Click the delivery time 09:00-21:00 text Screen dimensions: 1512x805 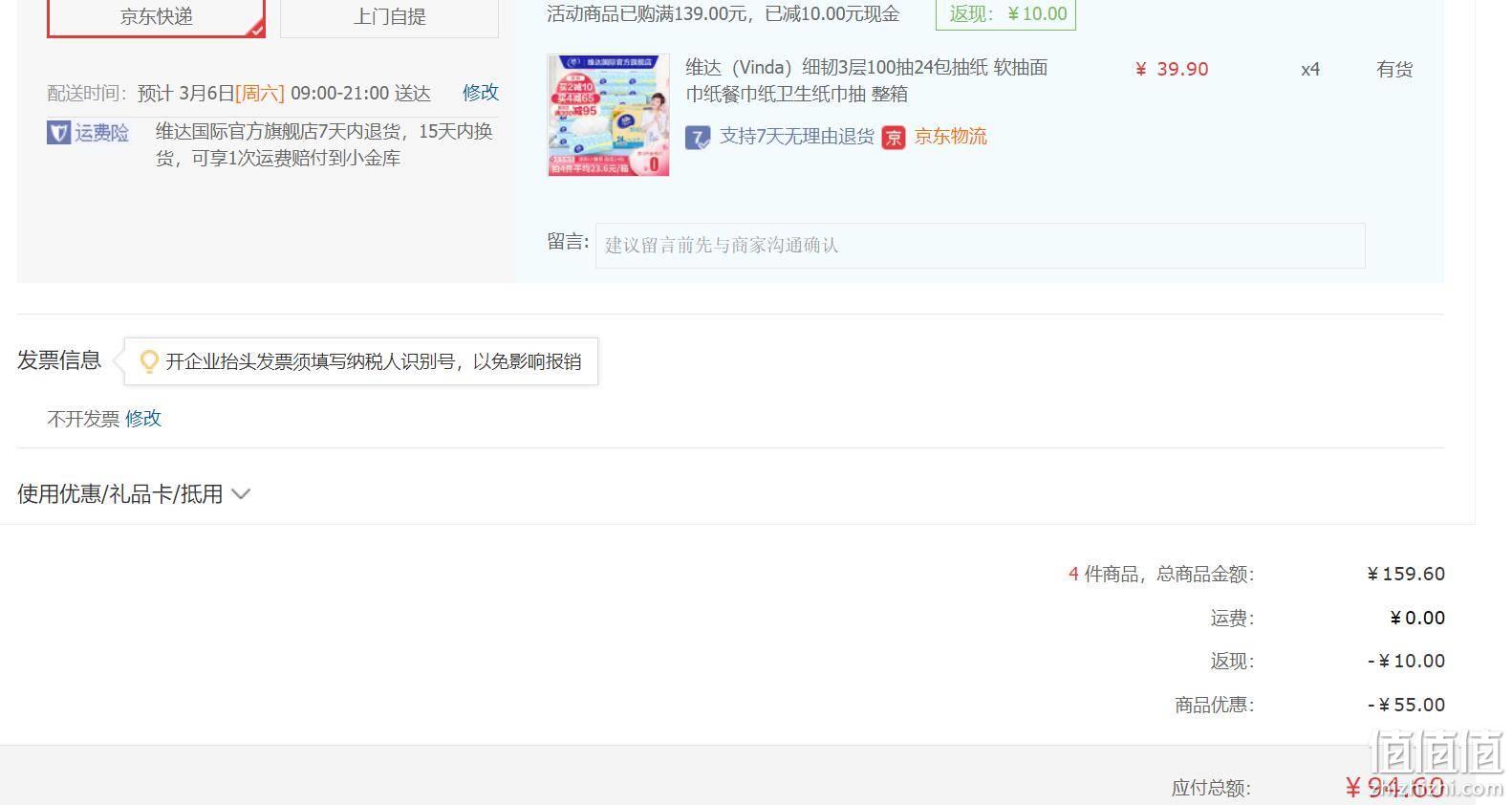340,94
